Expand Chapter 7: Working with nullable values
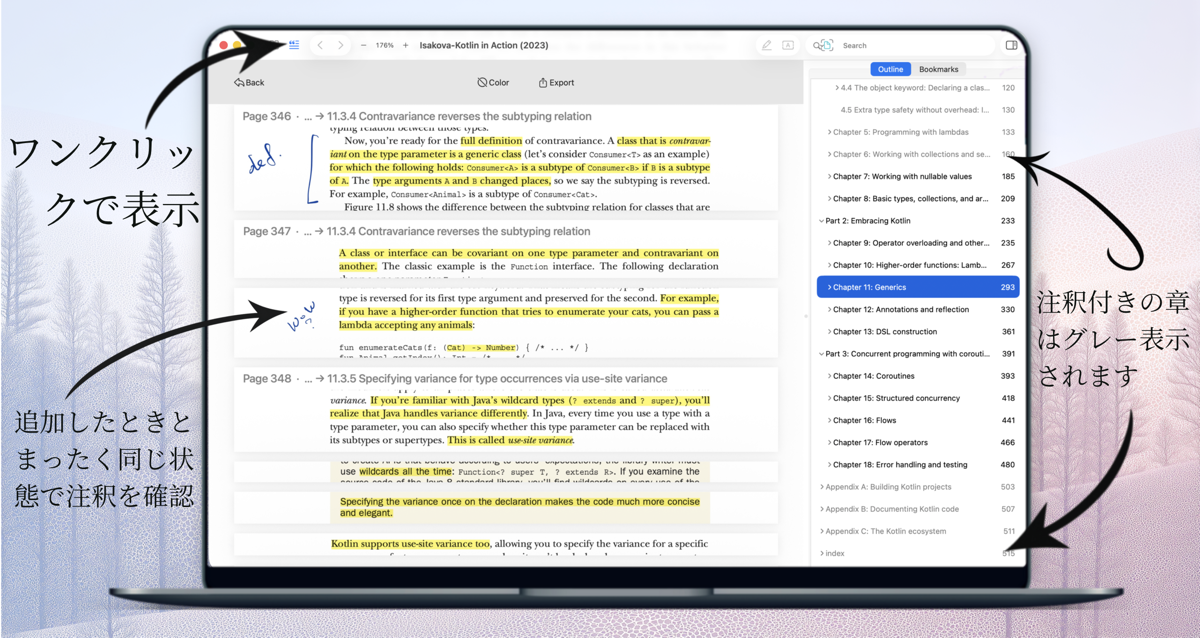1200x638 pixels. [x=829, y=176]
